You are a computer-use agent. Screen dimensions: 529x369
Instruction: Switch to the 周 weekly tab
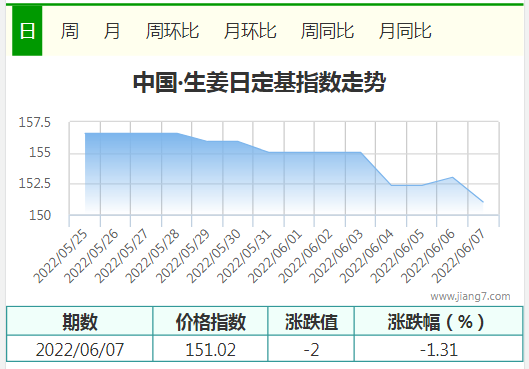pyautogui.click(x=70, y=31)
